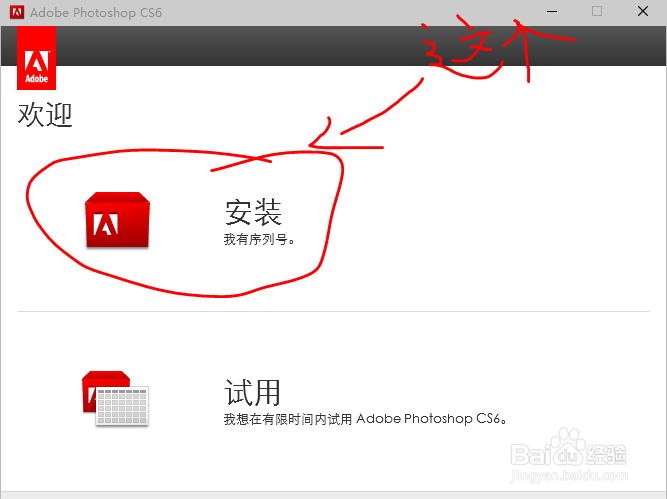Click the Adobe logo in the header
Screen dimensions: 667x499
(x=37, y=58)
